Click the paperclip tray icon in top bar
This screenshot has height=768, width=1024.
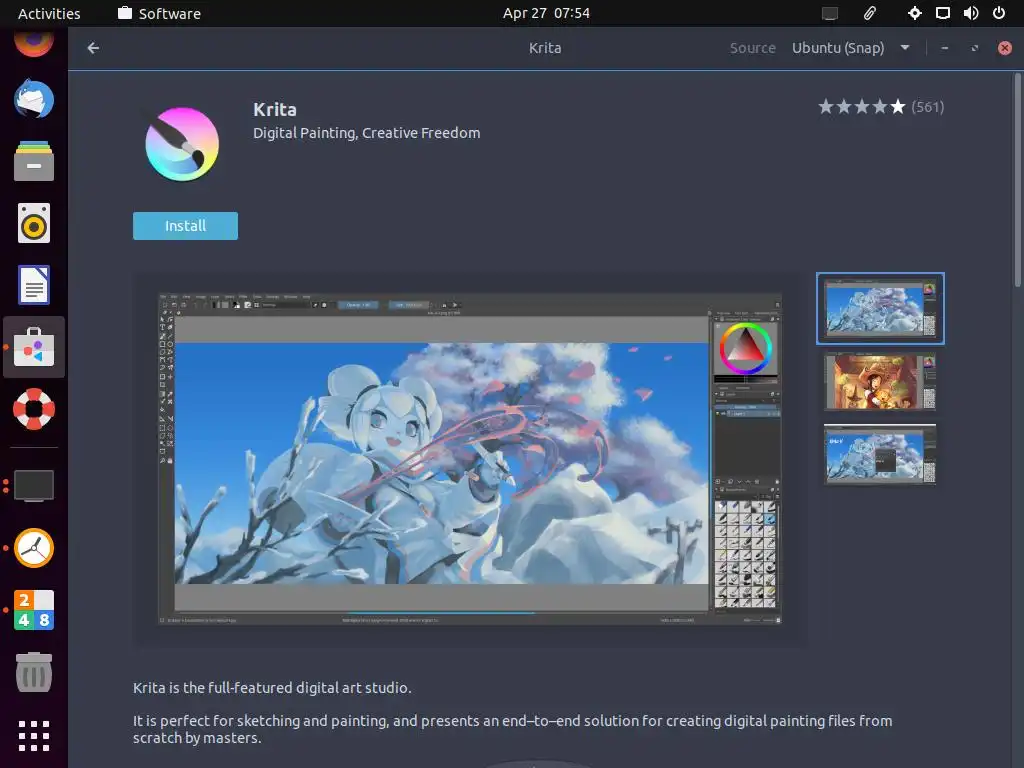(x=870, y=13)
